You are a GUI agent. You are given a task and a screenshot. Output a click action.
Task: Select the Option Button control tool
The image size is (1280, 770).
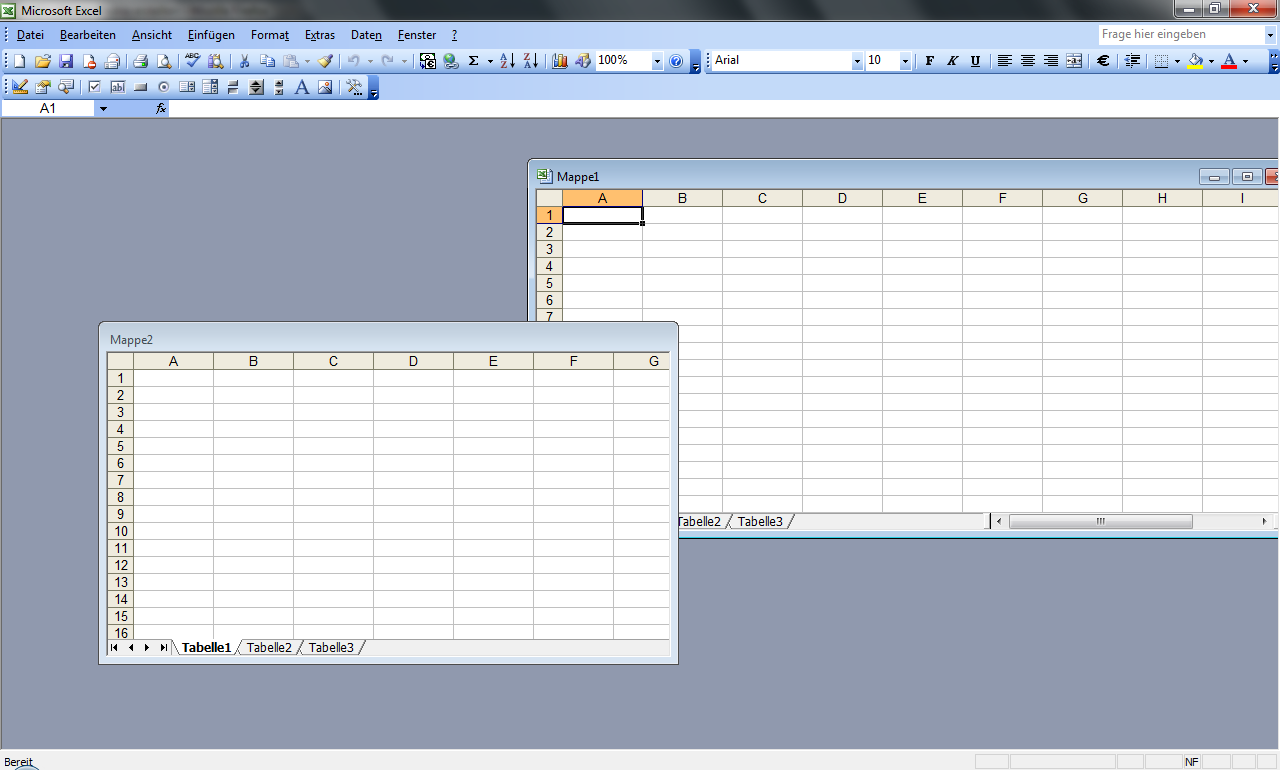tap(164, 87)
